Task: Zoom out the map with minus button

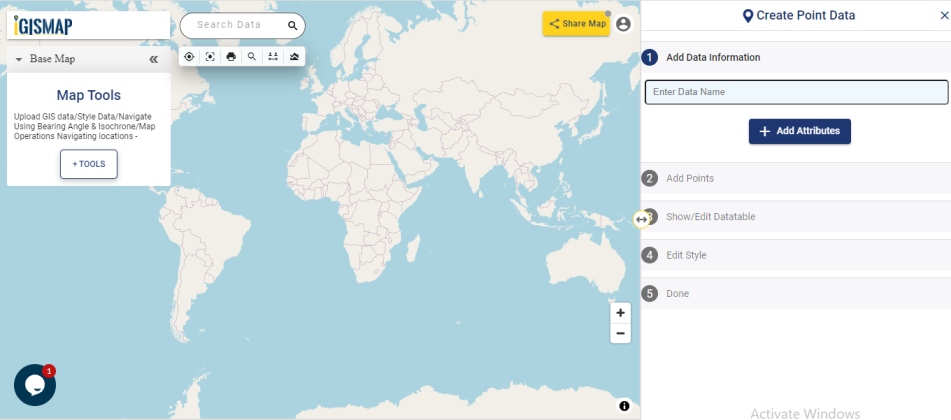Action: pos(620,333)
